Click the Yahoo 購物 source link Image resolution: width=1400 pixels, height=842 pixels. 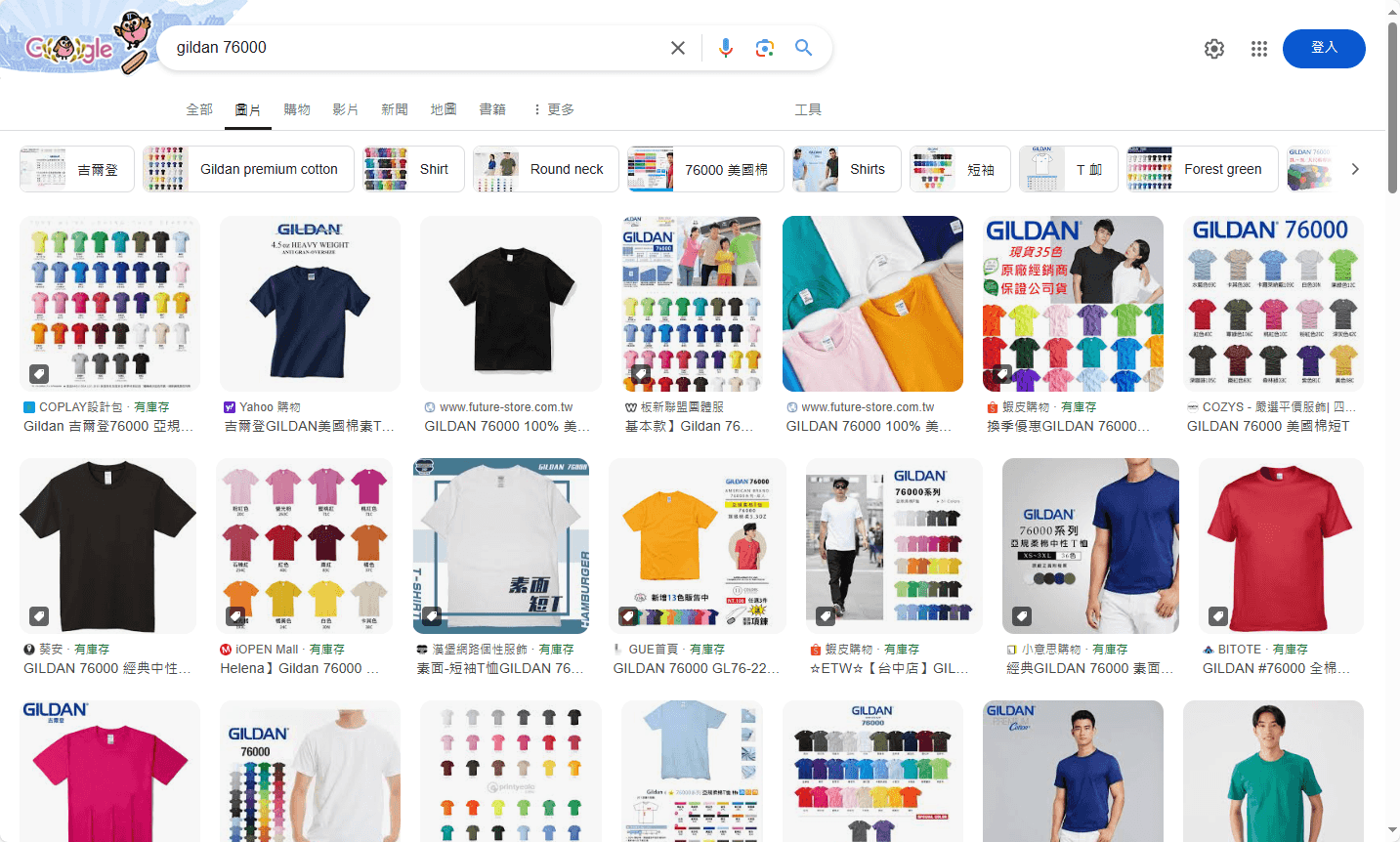click(271, 407)
